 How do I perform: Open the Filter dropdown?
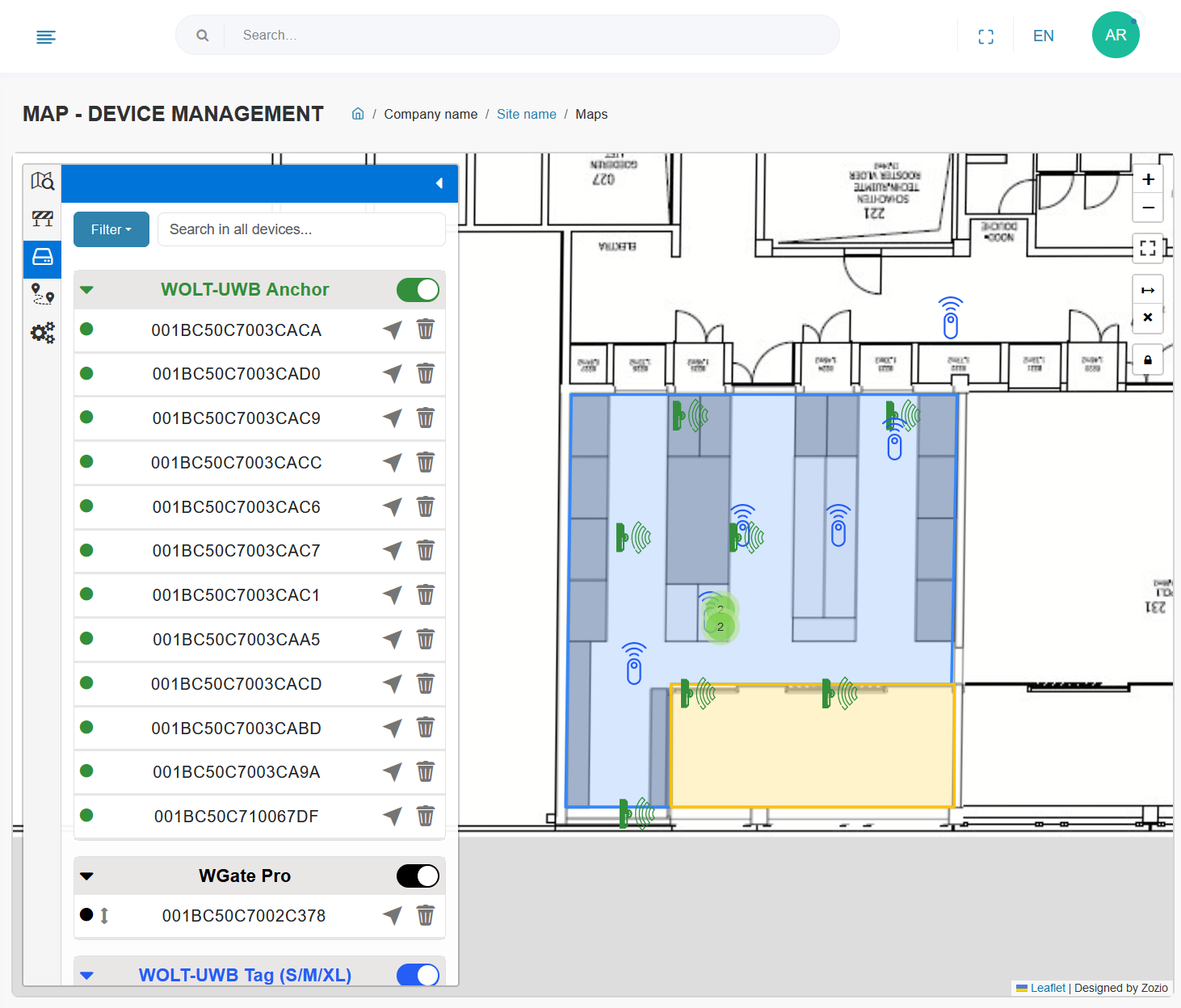[x=111, y=229]
